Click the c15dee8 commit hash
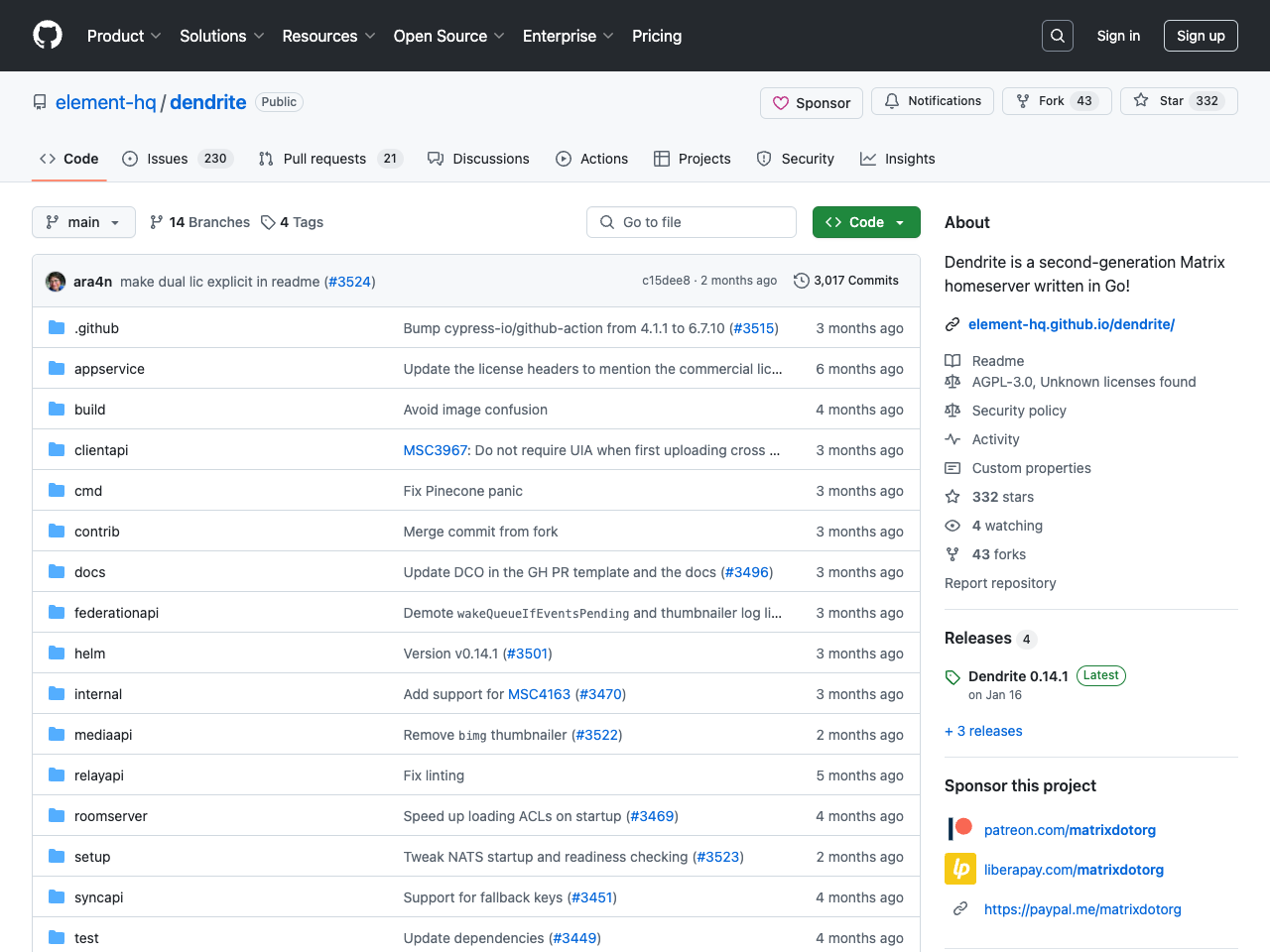Screen dimensions: 1270x952 click(x=666, y=281)
